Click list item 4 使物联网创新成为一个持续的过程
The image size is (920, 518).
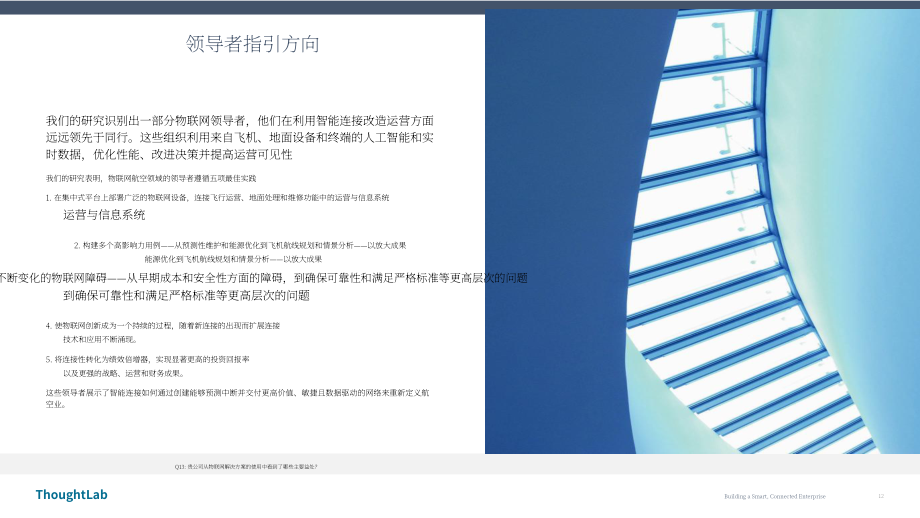(x=163, y=326)
